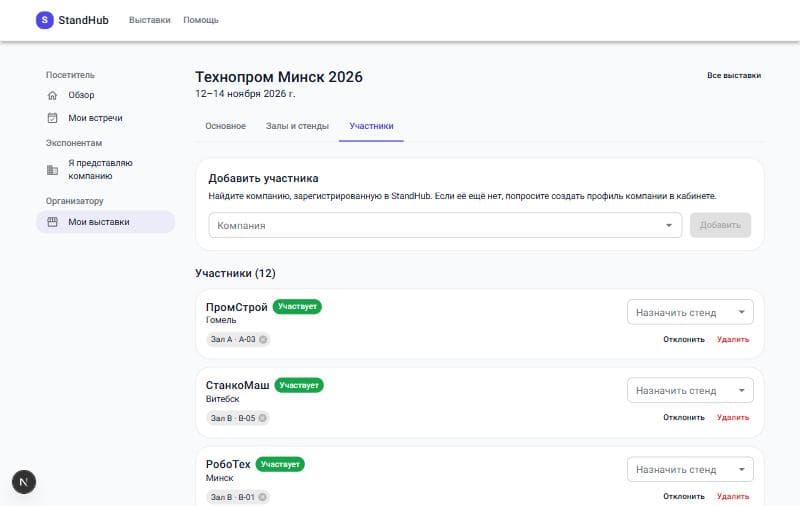Viewport: 800px width, 506px height.
Task: Open the Обзор home icon
Action: 52,95
